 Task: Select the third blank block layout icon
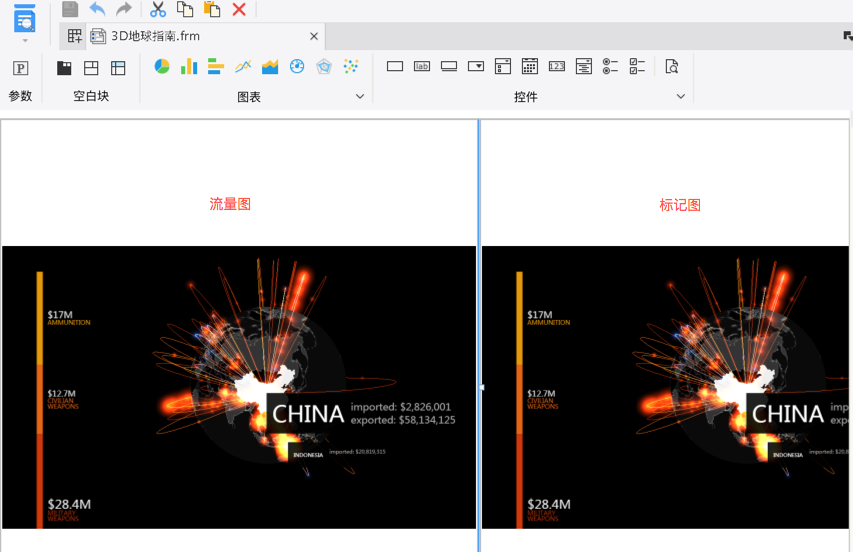click(118, 68)
